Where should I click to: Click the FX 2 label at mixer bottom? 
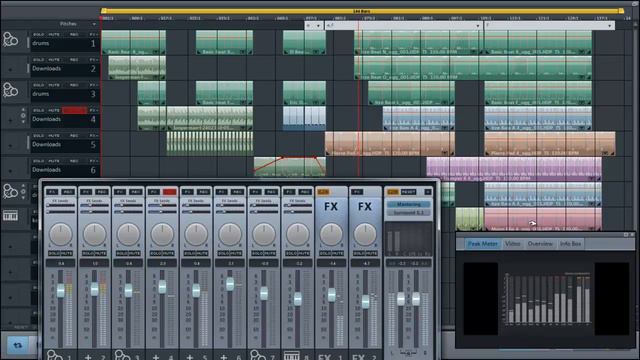[x=364, y=357]
